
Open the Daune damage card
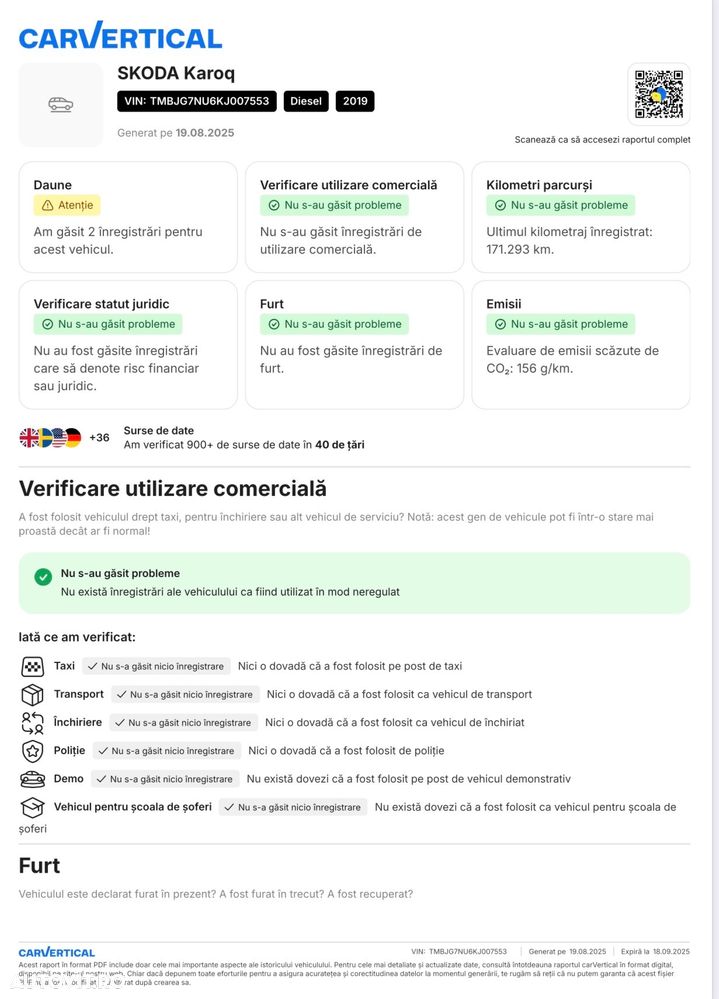tap(128, 217)
